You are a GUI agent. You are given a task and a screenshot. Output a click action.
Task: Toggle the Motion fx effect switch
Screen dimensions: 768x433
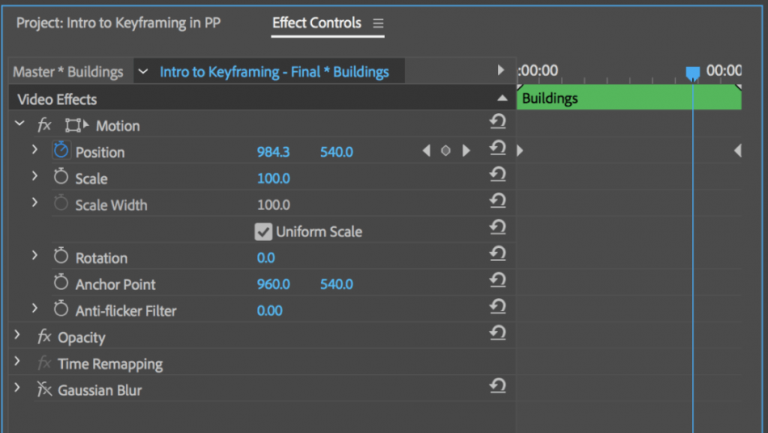(44, 125)
